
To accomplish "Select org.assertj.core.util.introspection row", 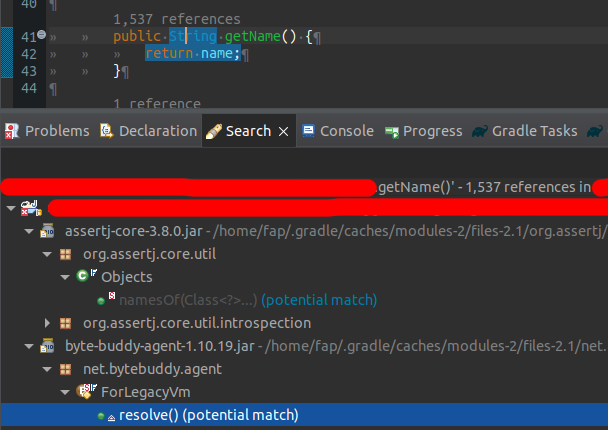I will (197, 323).
